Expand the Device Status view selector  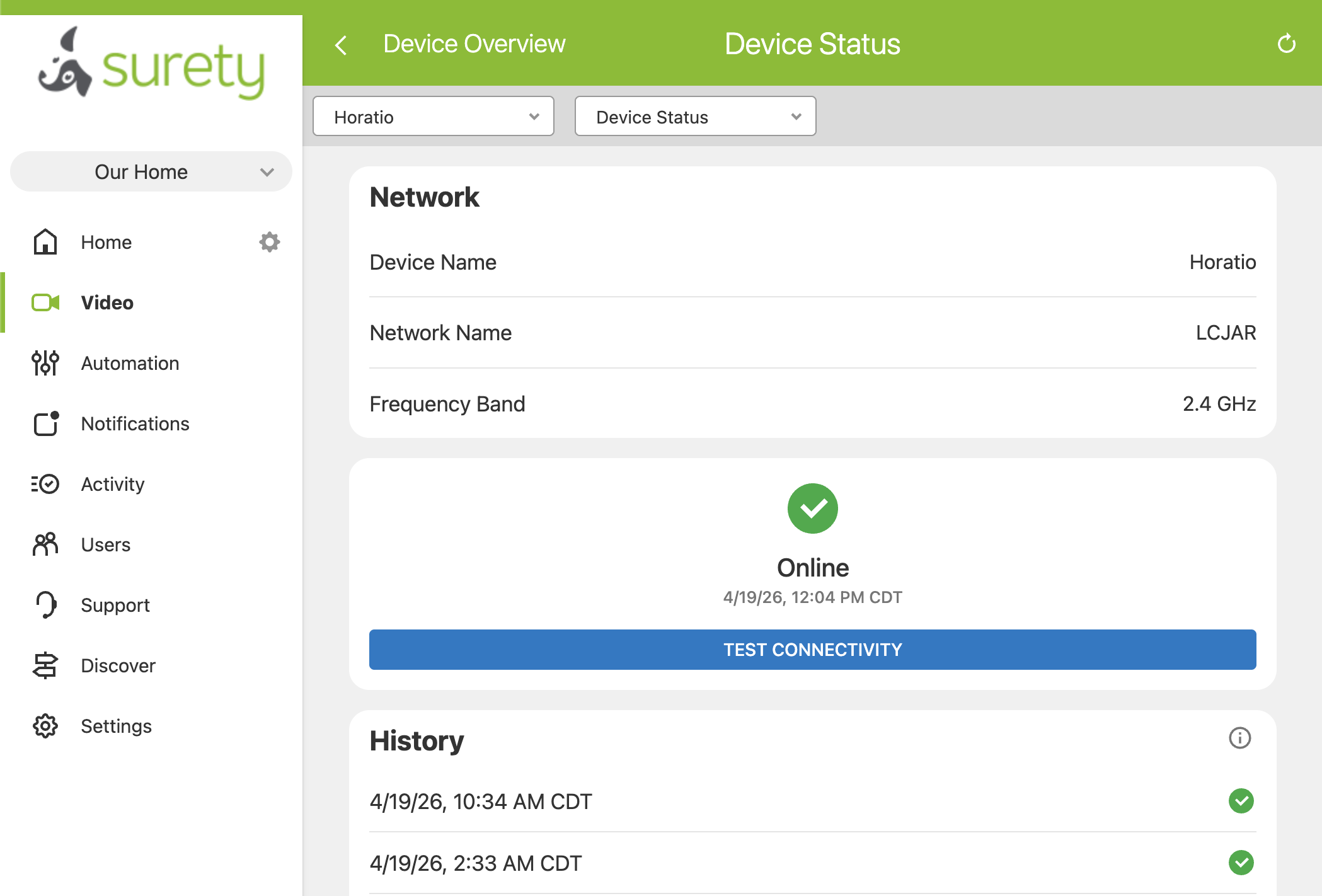point(695,116)
